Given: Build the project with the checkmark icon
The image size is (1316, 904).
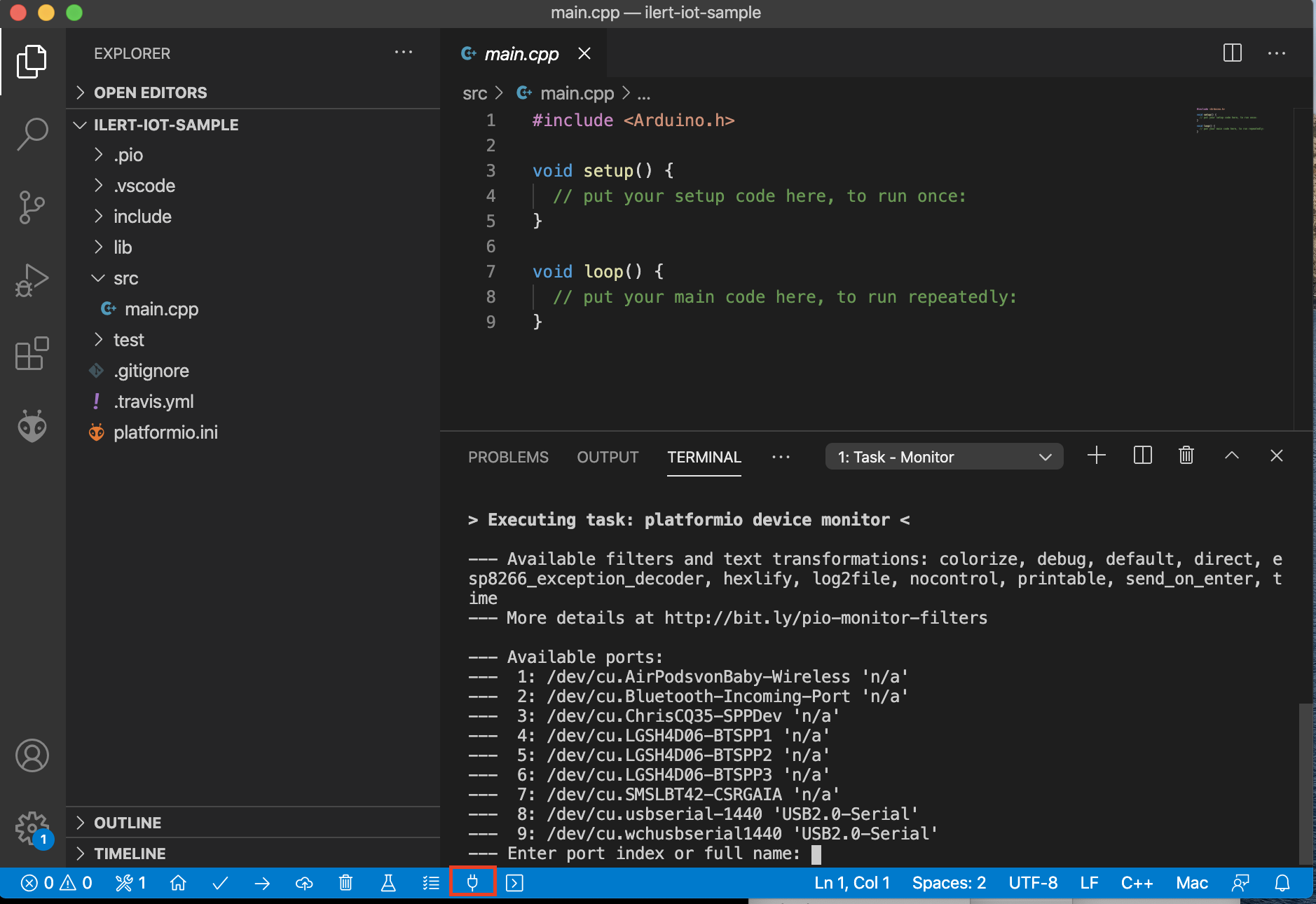Looking at the screenshot, I should click(220, 883).
